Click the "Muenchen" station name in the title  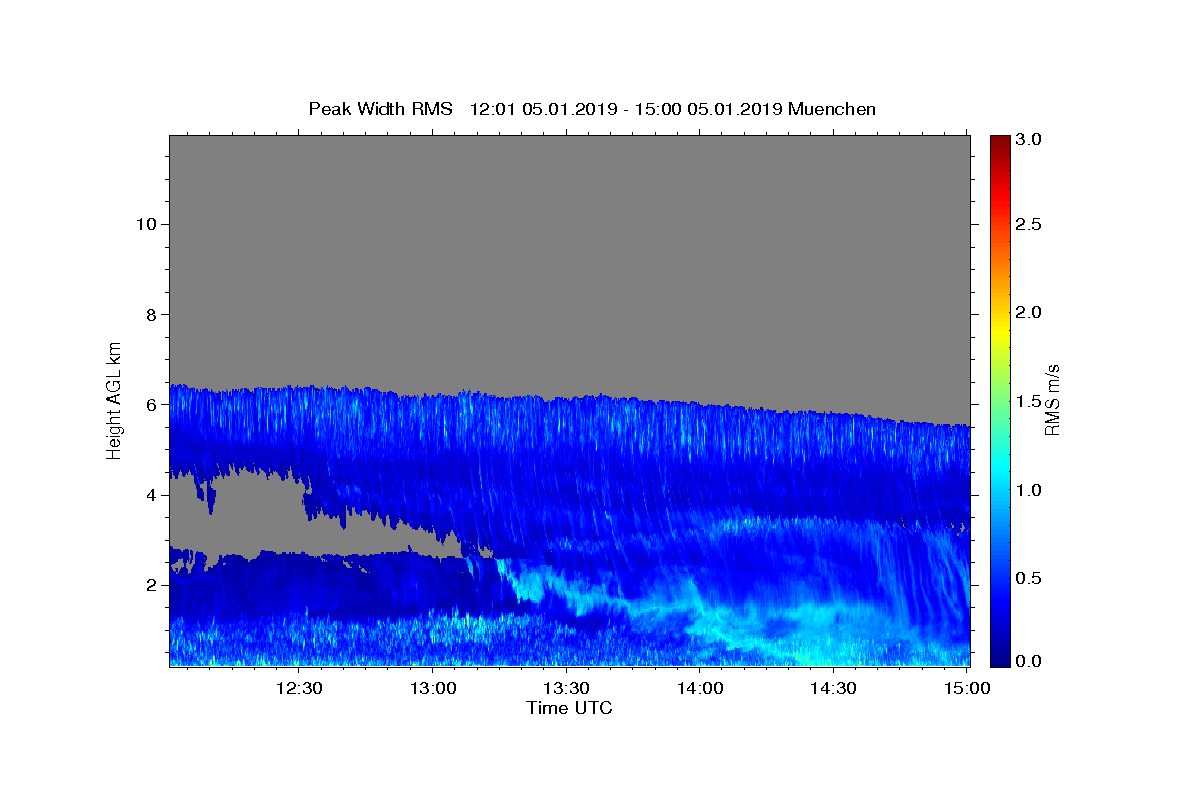832,109
